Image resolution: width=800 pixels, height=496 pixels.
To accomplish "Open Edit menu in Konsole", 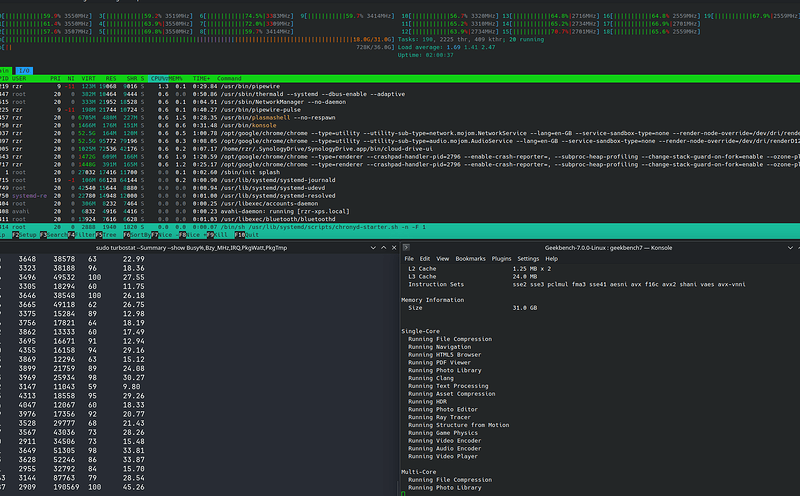I will [x=424, y=259].
